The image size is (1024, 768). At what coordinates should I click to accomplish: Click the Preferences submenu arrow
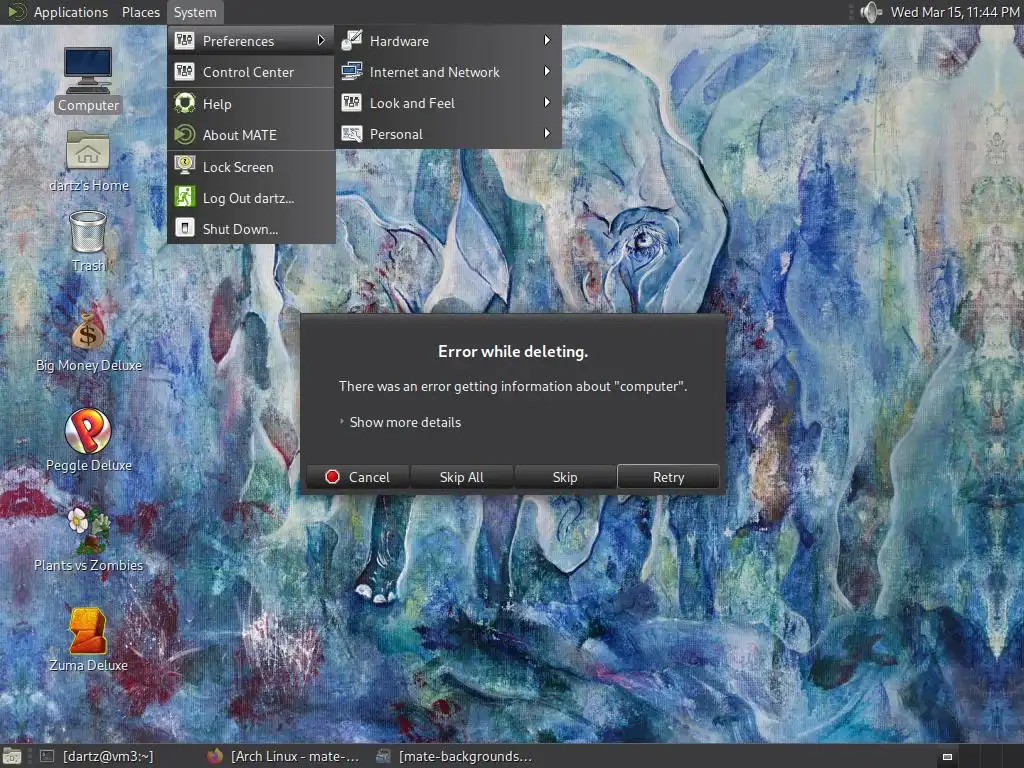point(321,40)
